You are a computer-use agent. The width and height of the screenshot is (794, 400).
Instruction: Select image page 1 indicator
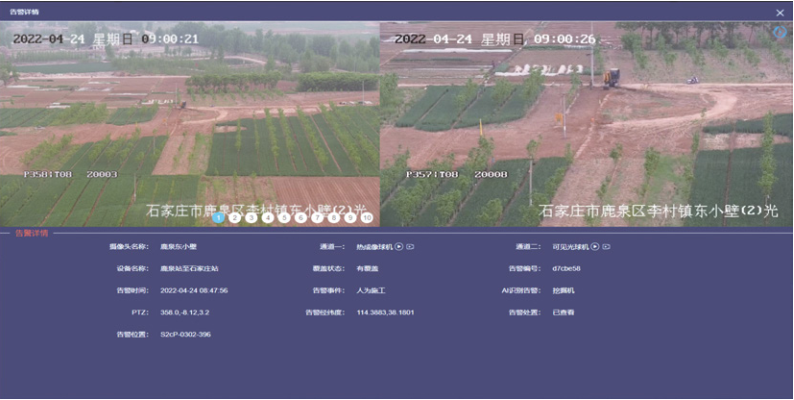tap(218, 217)
